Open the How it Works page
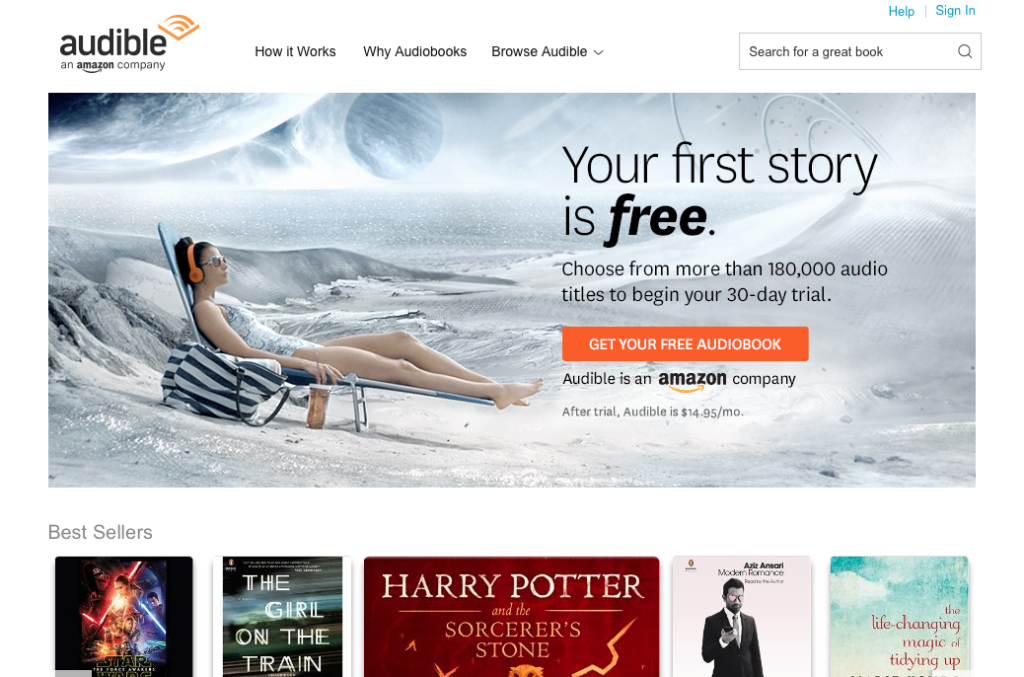 (295, 52)
